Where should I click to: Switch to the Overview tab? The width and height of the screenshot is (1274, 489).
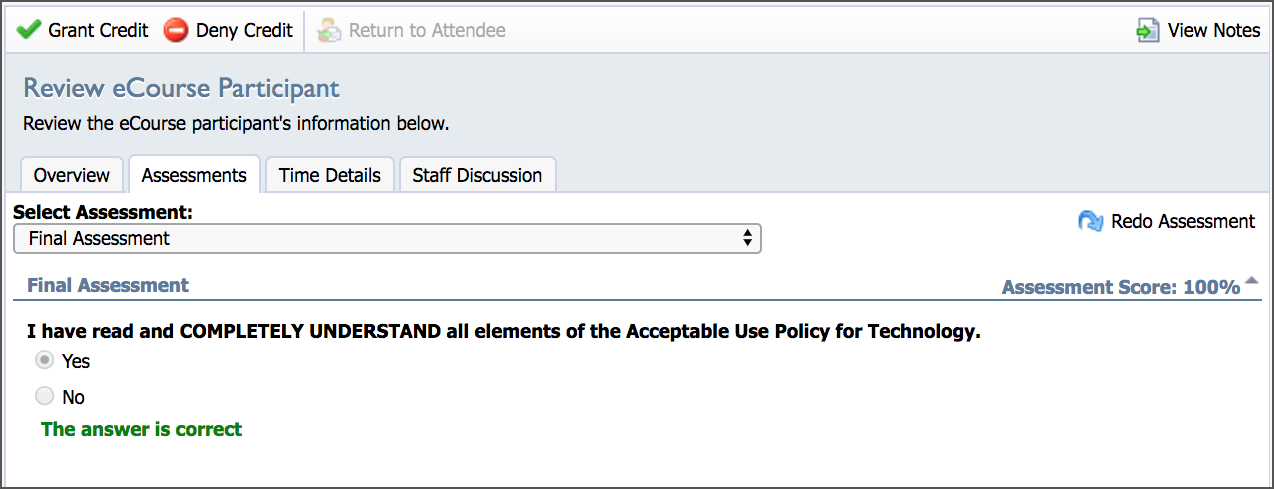coord(72,175)
